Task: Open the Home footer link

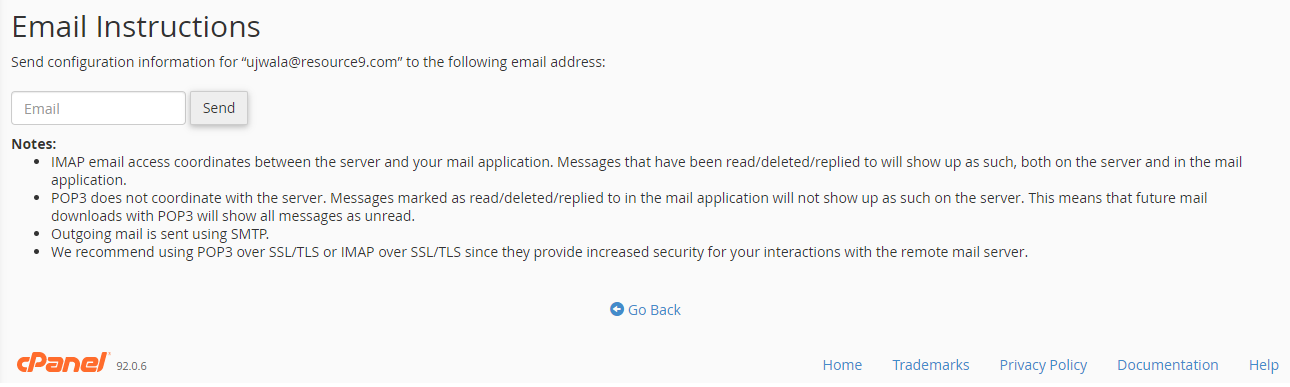Action: 842,365
